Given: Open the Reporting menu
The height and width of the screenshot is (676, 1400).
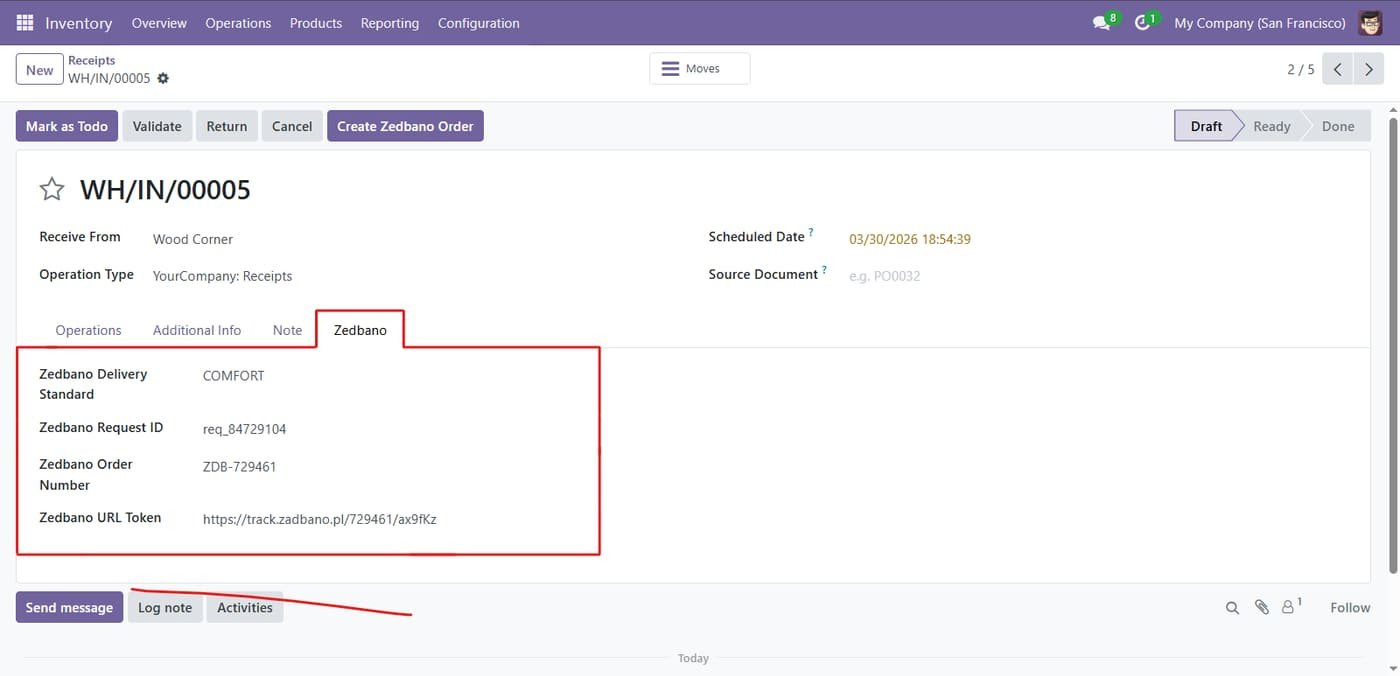Looking at the screenshot, I should pyautogui.click(x=390, y=22).
